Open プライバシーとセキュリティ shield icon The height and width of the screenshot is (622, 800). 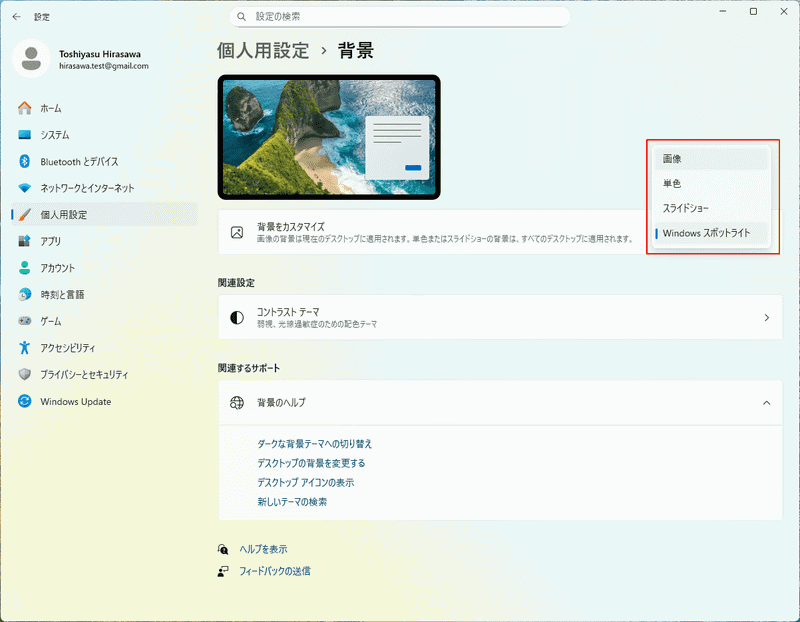22,375
